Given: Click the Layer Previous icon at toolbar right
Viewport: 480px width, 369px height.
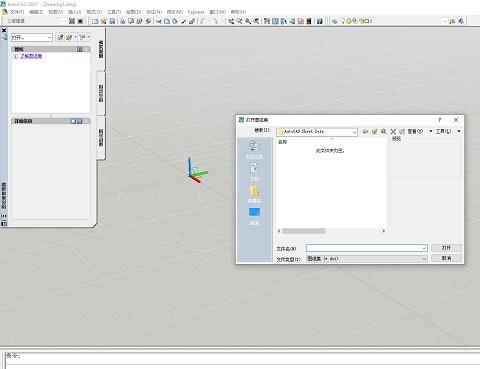Looking at the screenshot, I should pyautogui.click(x=461, y=21).
